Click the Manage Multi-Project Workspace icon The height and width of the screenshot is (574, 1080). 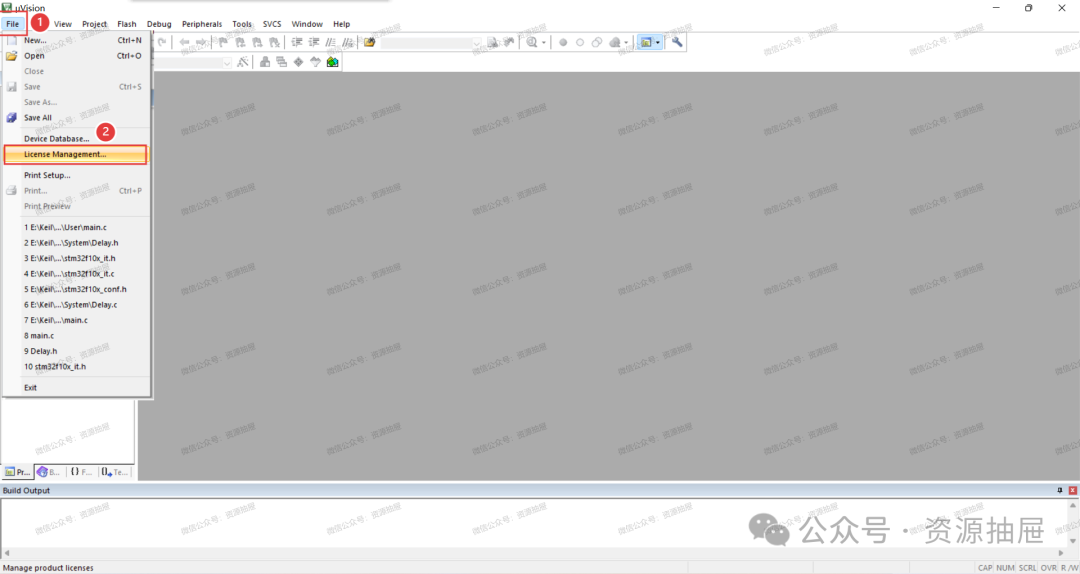coord(282,62)
